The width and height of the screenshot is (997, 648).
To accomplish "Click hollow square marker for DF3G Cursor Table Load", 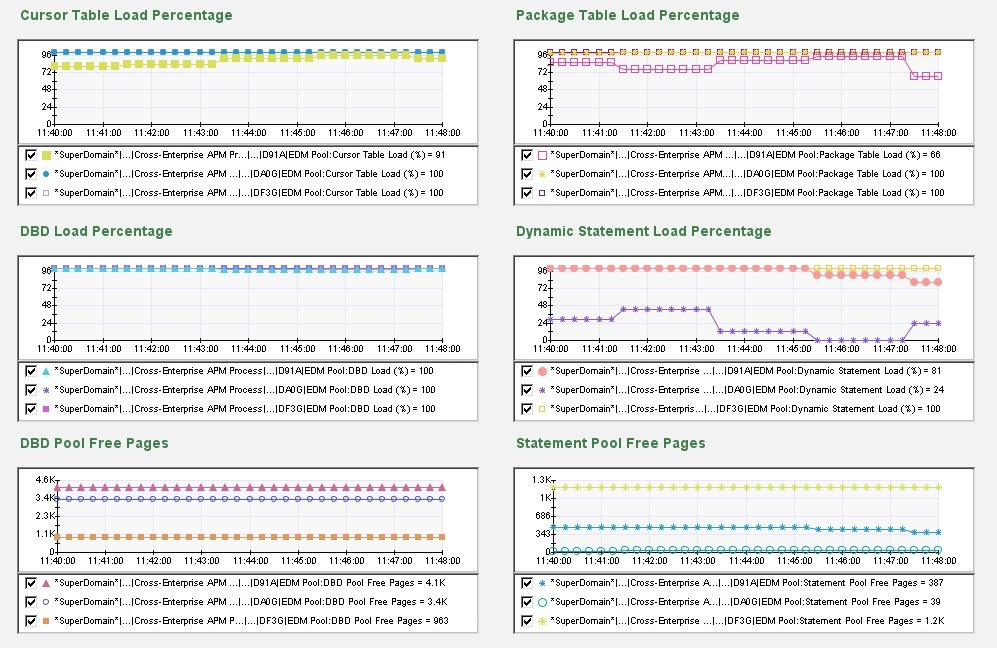I will point(46,193).
